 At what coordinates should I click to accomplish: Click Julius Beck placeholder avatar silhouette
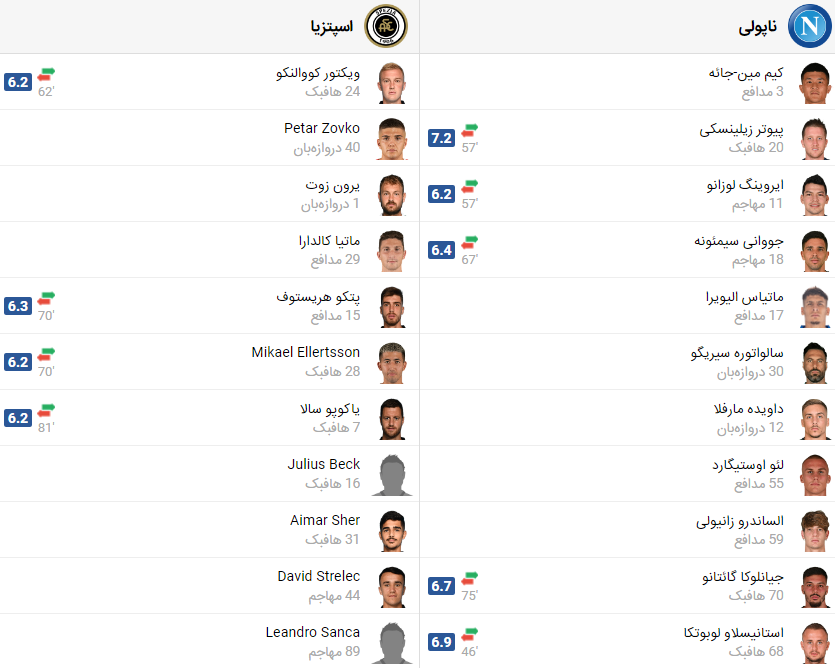tap(392, 475)
